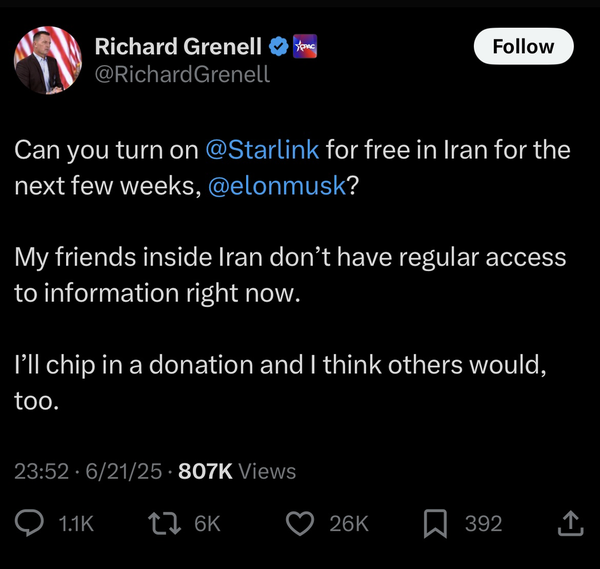Open the 1.1K replies count
The image size is (600, 569).
(x=76, y=523)
